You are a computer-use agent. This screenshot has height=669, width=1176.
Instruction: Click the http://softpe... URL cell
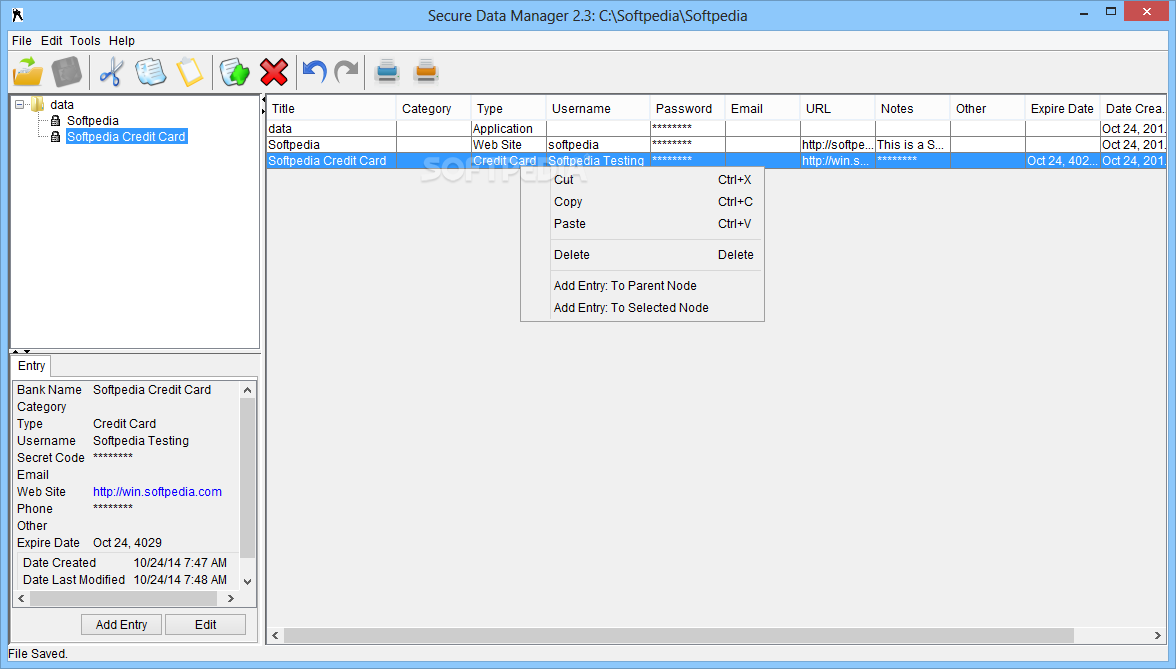point(838,145)
